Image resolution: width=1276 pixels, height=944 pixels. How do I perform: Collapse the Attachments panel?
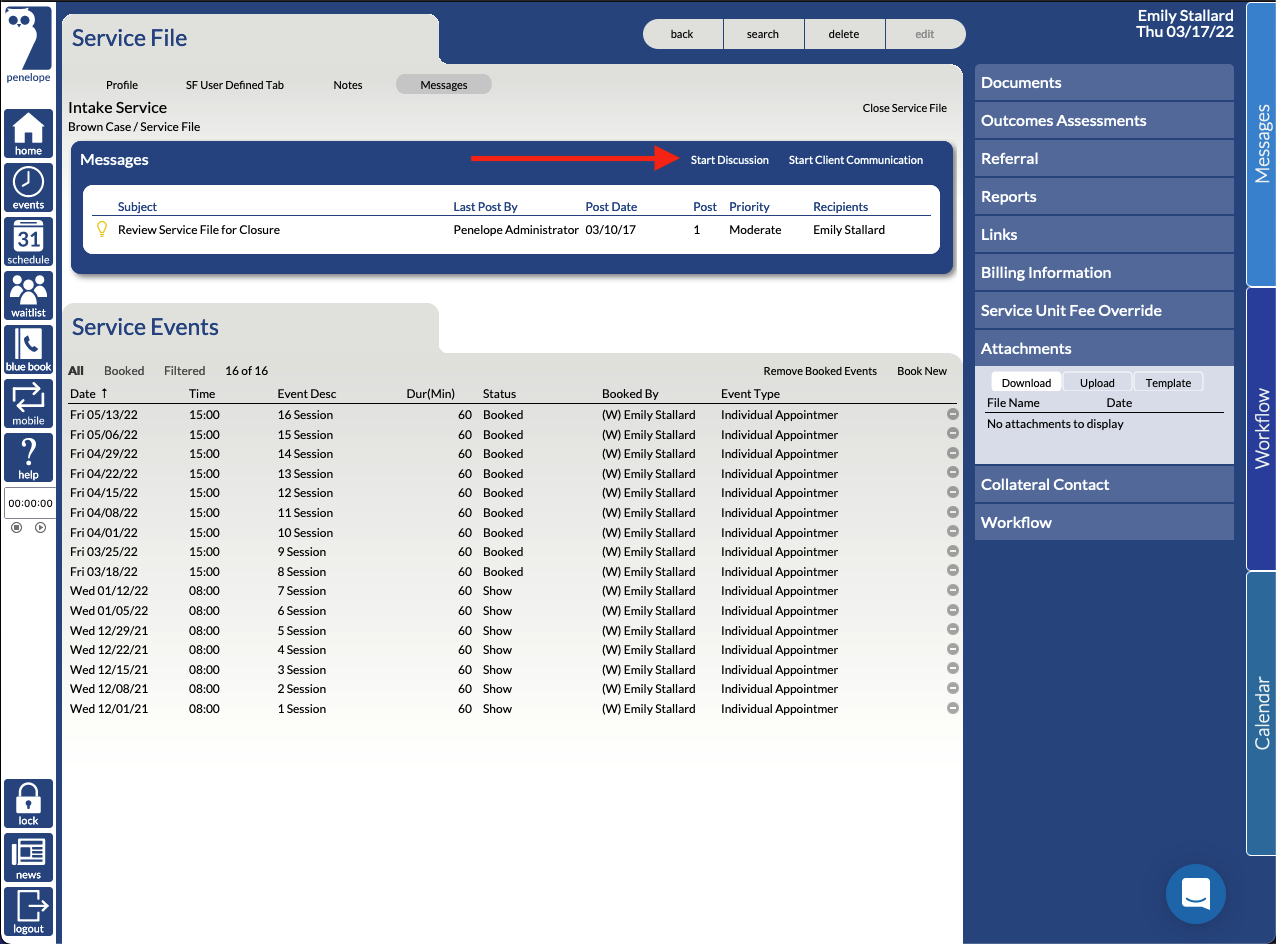coord(1104,349)
